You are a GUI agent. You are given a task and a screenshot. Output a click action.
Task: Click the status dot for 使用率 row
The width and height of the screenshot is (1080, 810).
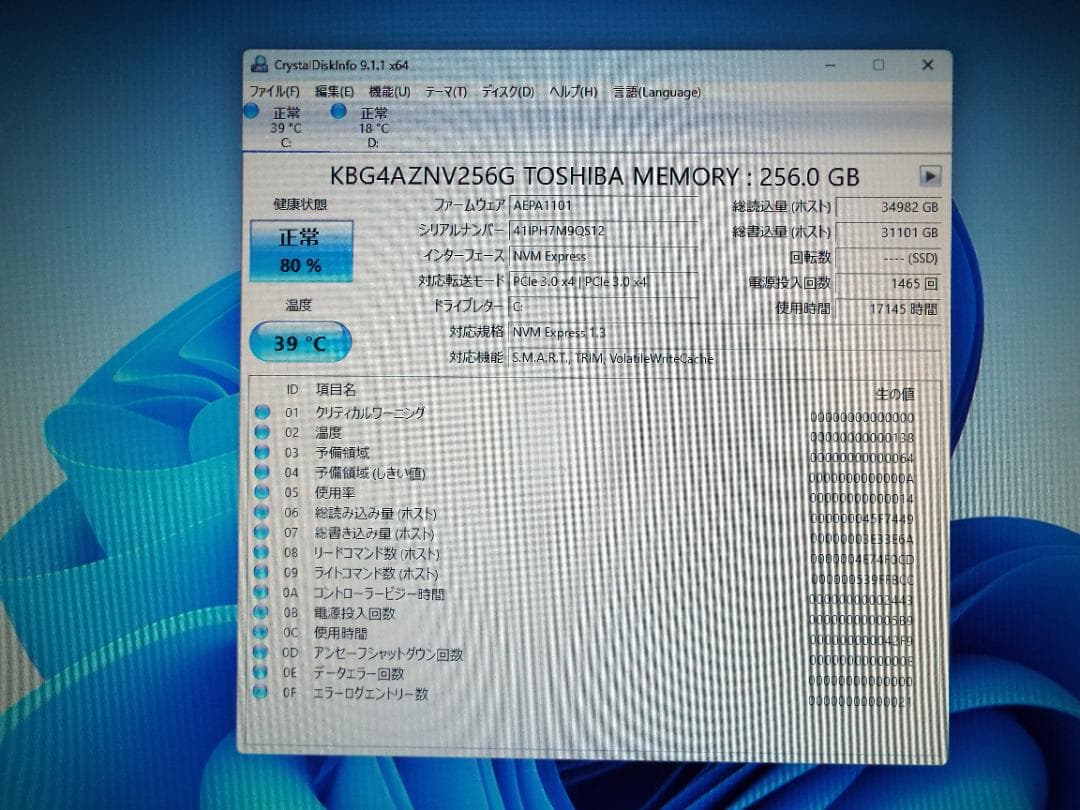tap(263, 493)
